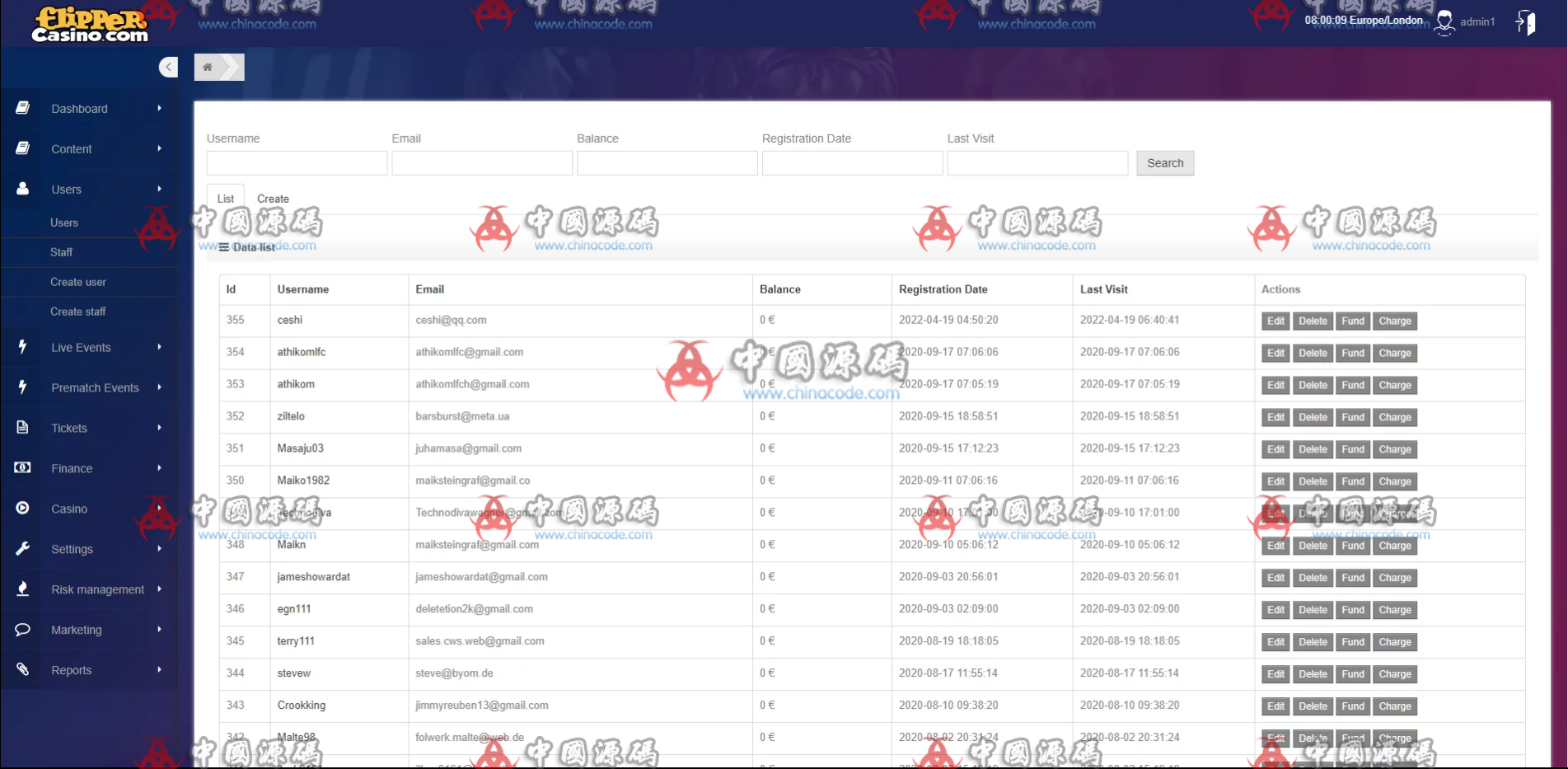Click Delete for user Maiko1982
Viewport: 1568px width, 769px height.
pos(1313,481)
